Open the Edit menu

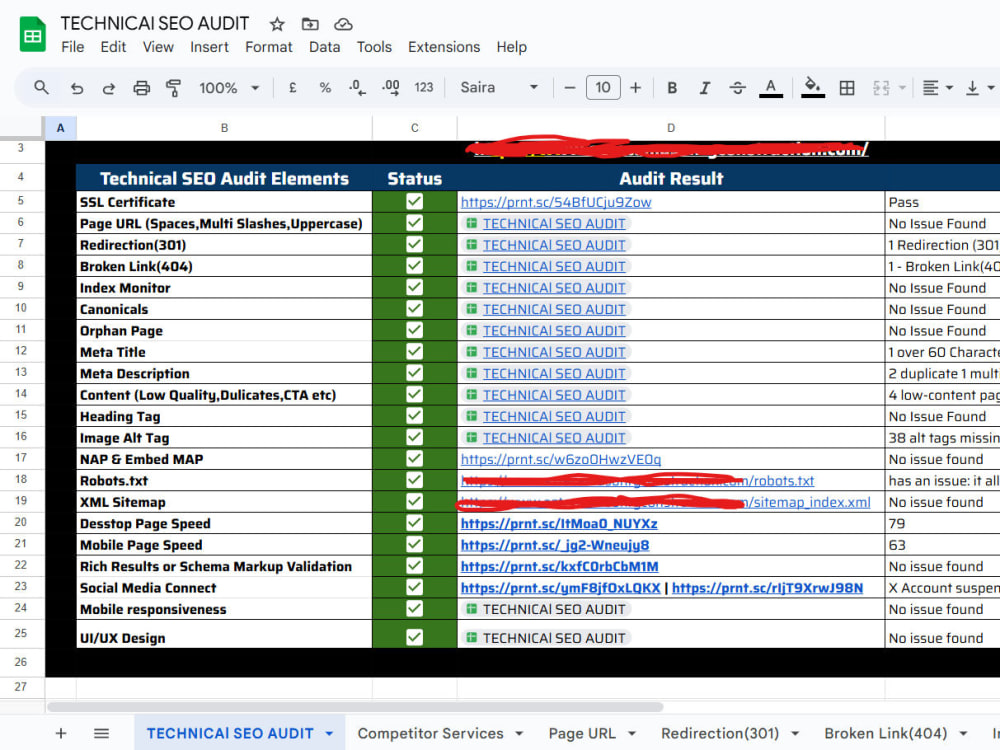113,47
